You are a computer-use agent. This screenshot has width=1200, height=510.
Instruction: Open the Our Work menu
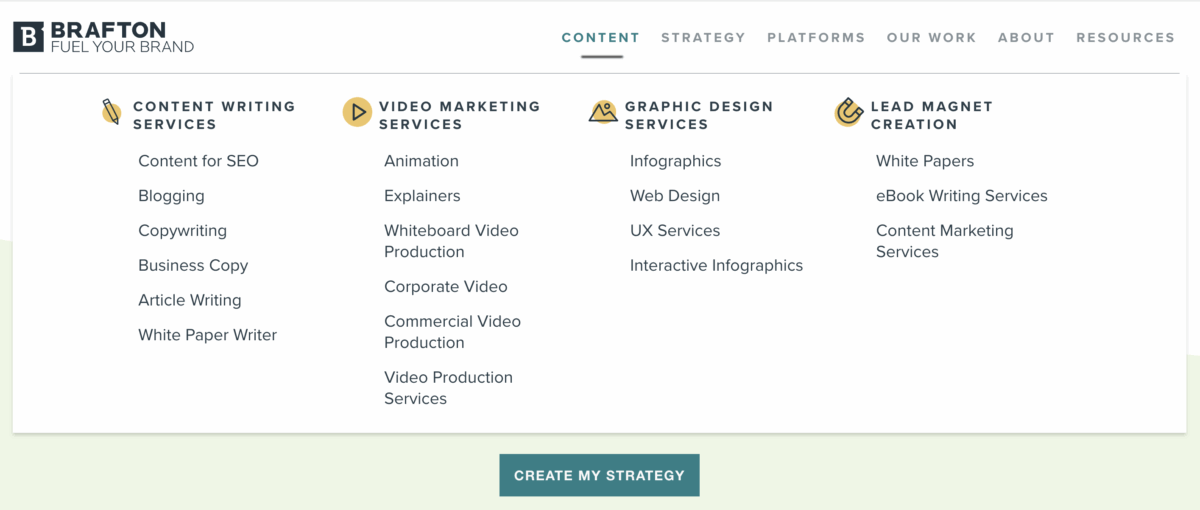931,37
